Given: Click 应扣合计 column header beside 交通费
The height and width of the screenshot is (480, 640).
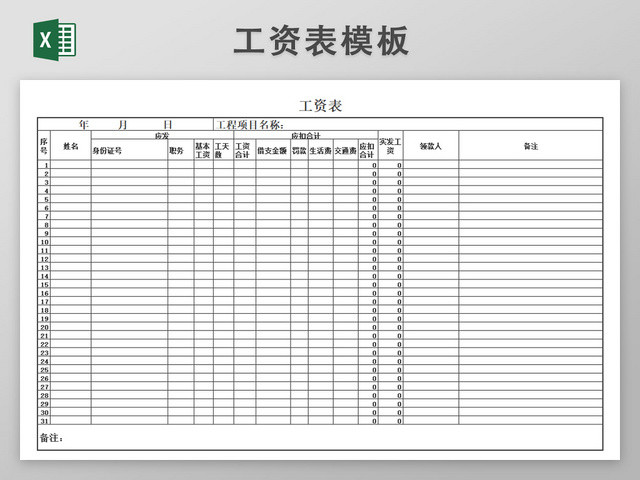Looking at the screenshot, I should click(x=368, y=150).
